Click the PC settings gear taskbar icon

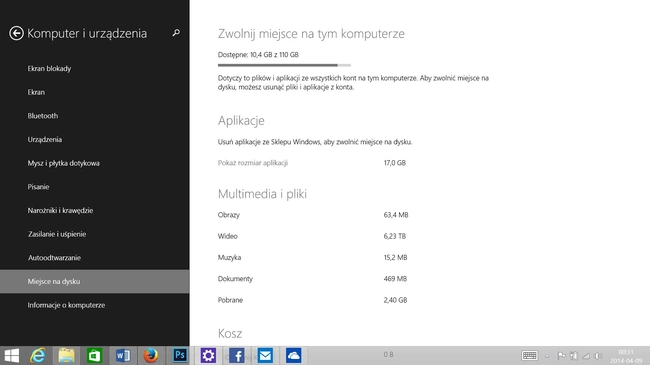click(208, 355)
